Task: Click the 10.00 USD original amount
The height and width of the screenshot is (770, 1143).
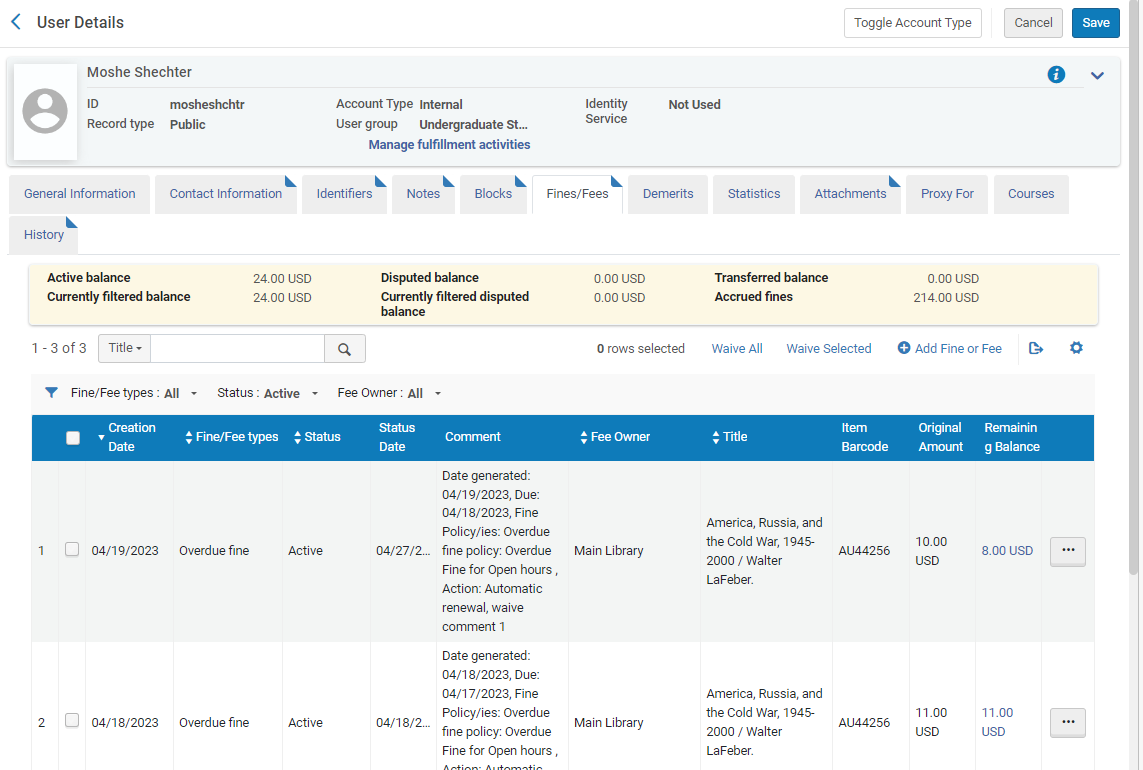Action: coord(931,551)
